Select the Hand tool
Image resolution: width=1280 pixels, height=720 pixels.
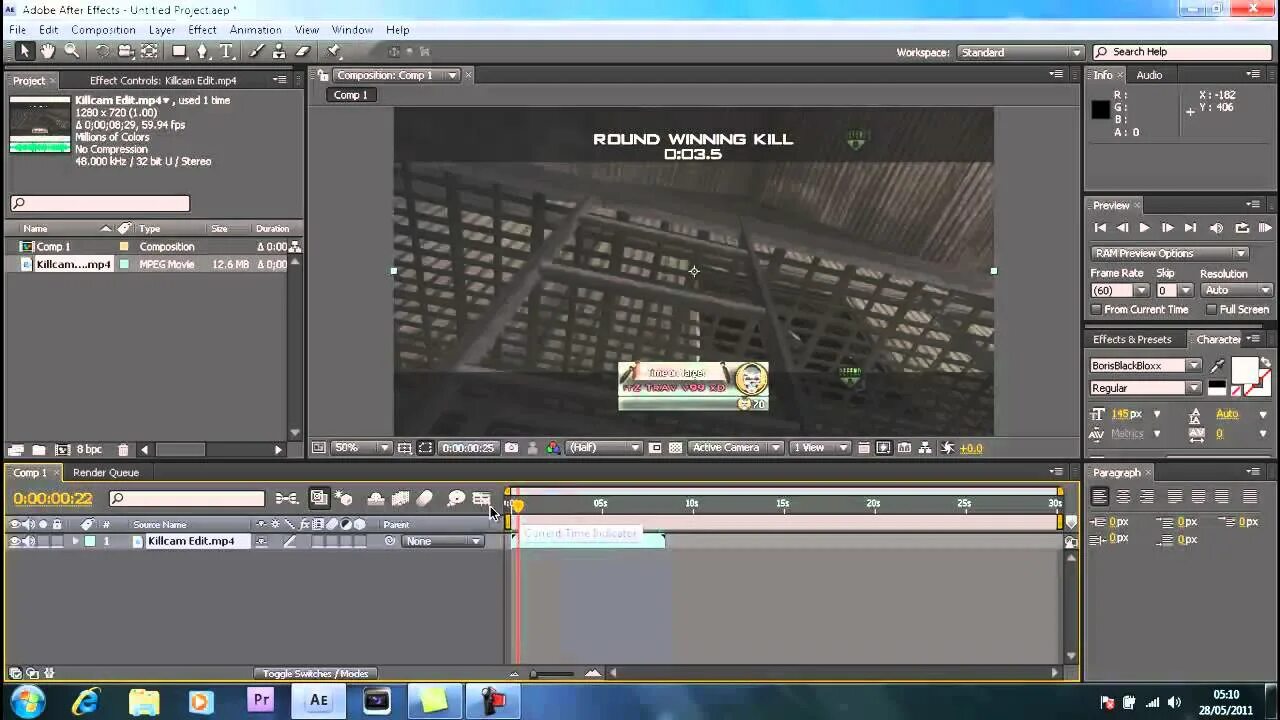pyautogui.click(x=48, y=51)
